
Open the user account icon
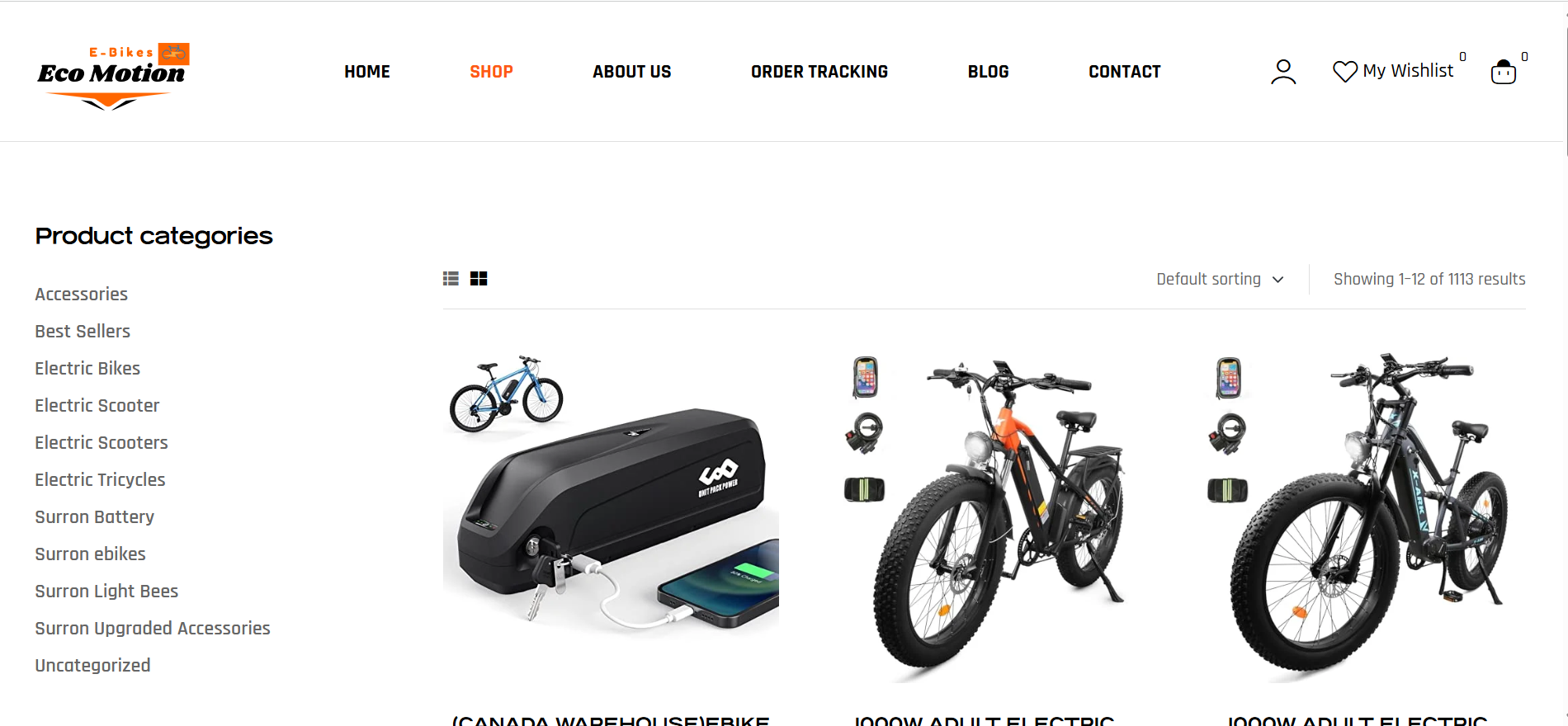[x=1283, y=72]
